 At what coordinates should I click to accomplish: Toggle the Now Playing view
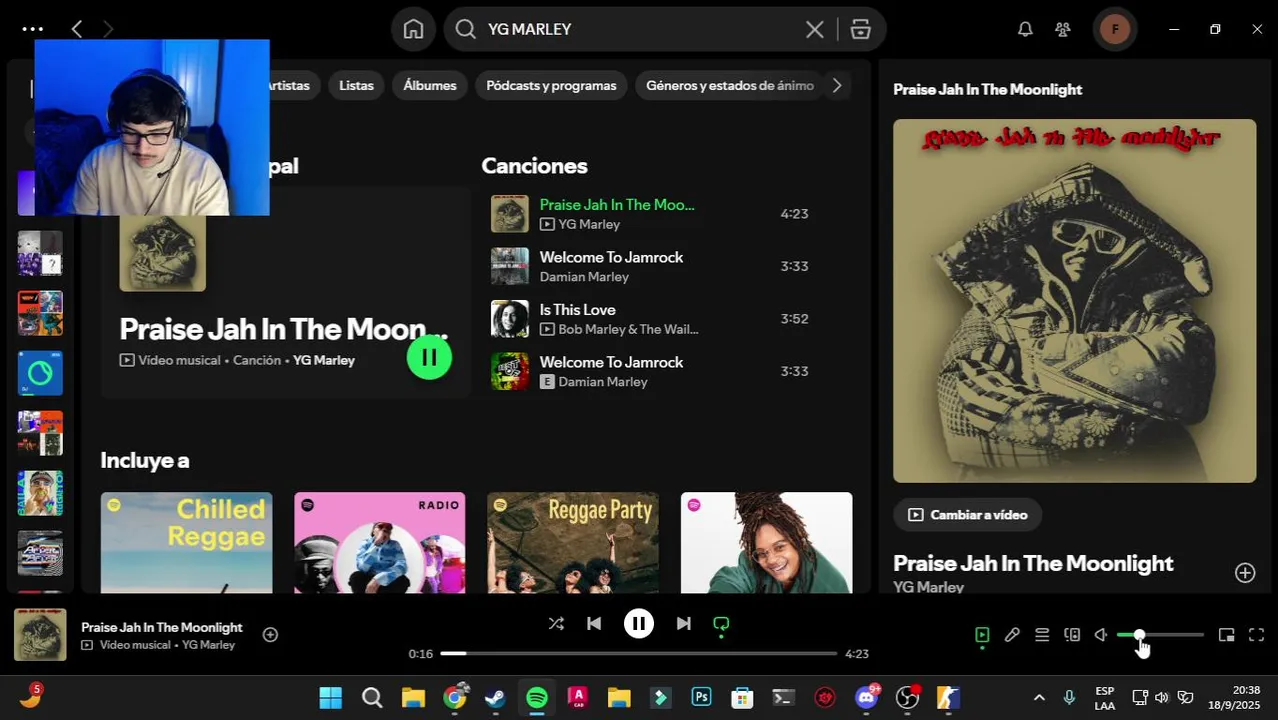click(x=982, y=635)
